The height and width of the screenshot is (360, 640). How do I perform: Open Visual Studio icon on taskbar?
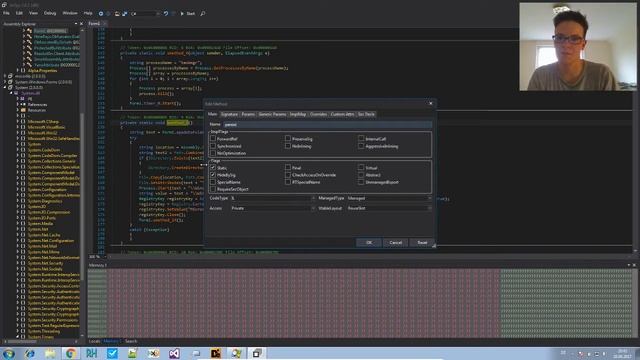(x=174, y=353)
